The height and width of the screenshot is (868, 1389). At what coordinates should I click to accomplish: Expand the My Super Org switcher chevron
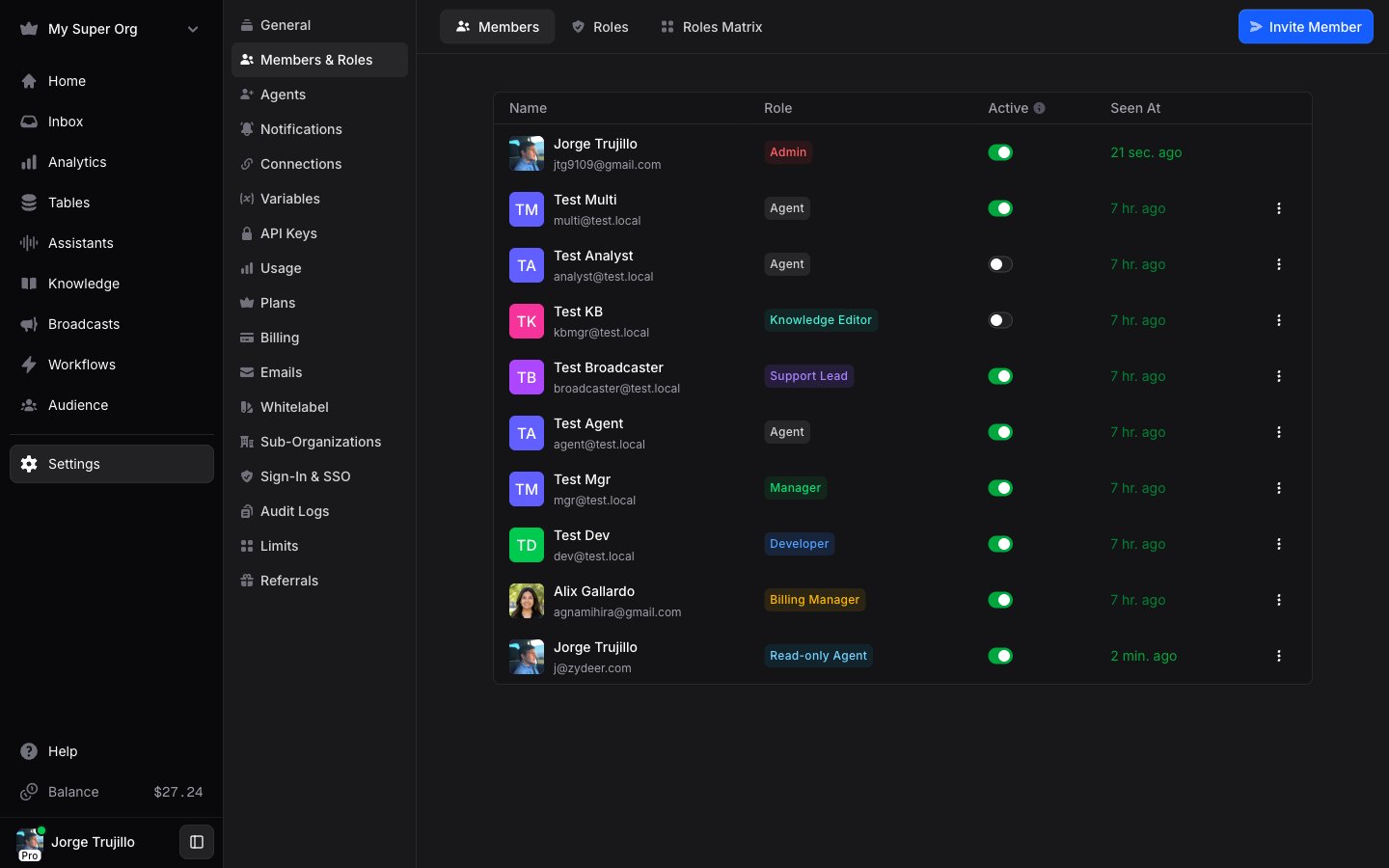pos(193,29)
